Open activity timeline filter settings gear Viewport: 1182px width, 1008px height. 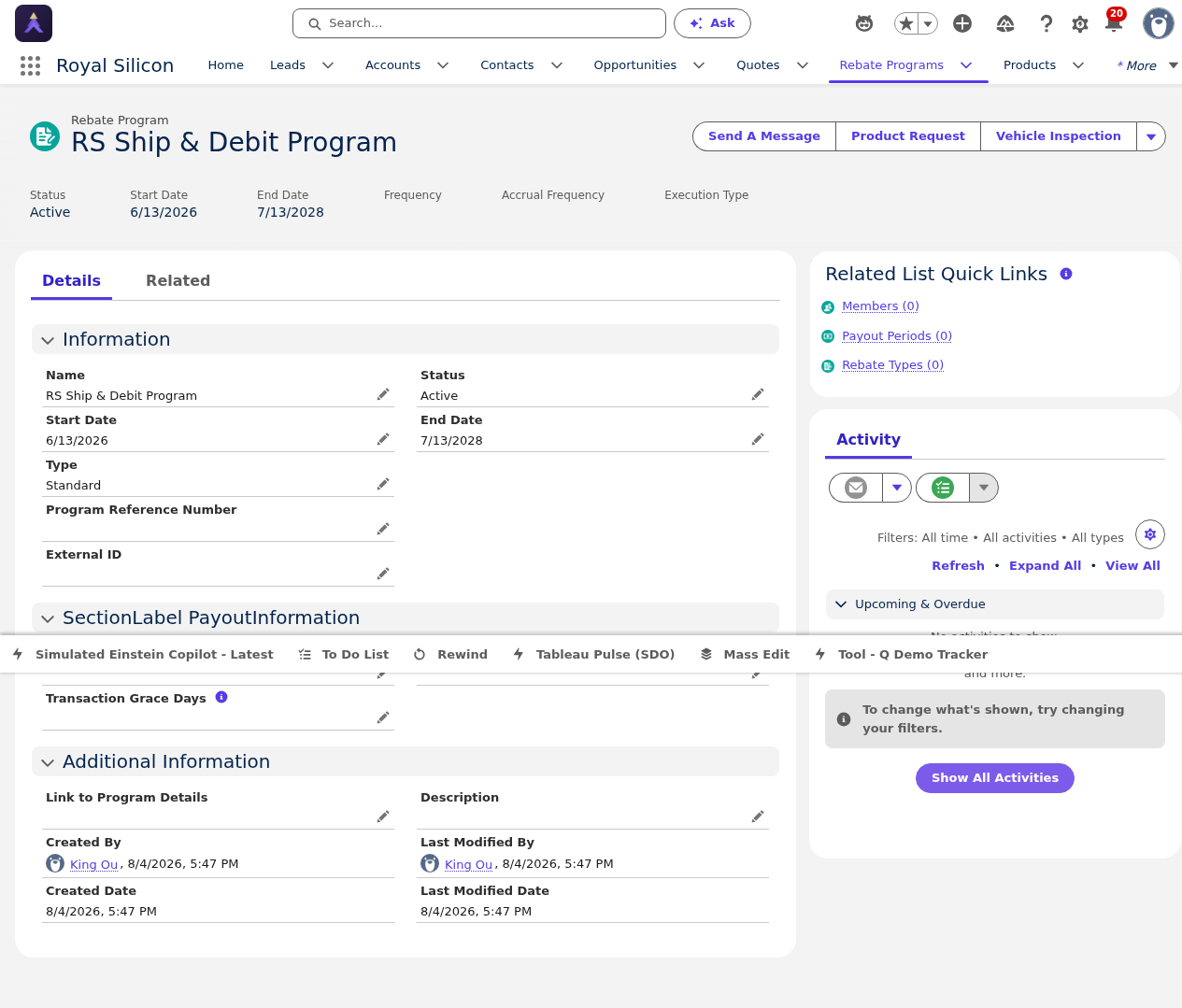pos(1150,534)
